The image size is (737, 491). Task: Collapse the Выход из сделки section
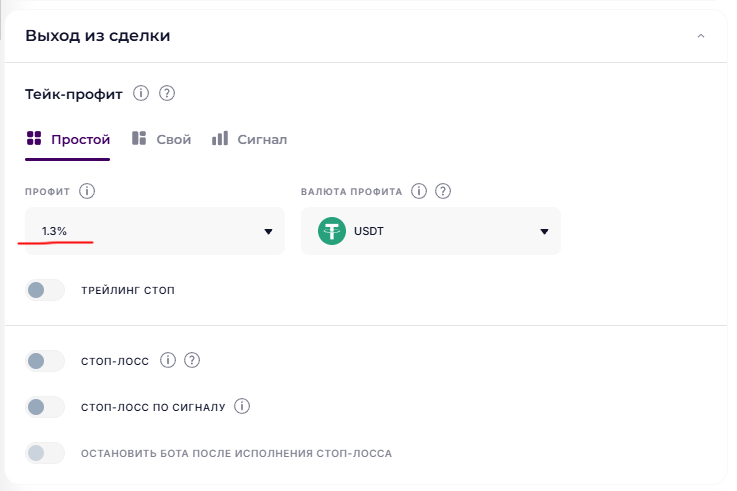[x=701, y=36]
